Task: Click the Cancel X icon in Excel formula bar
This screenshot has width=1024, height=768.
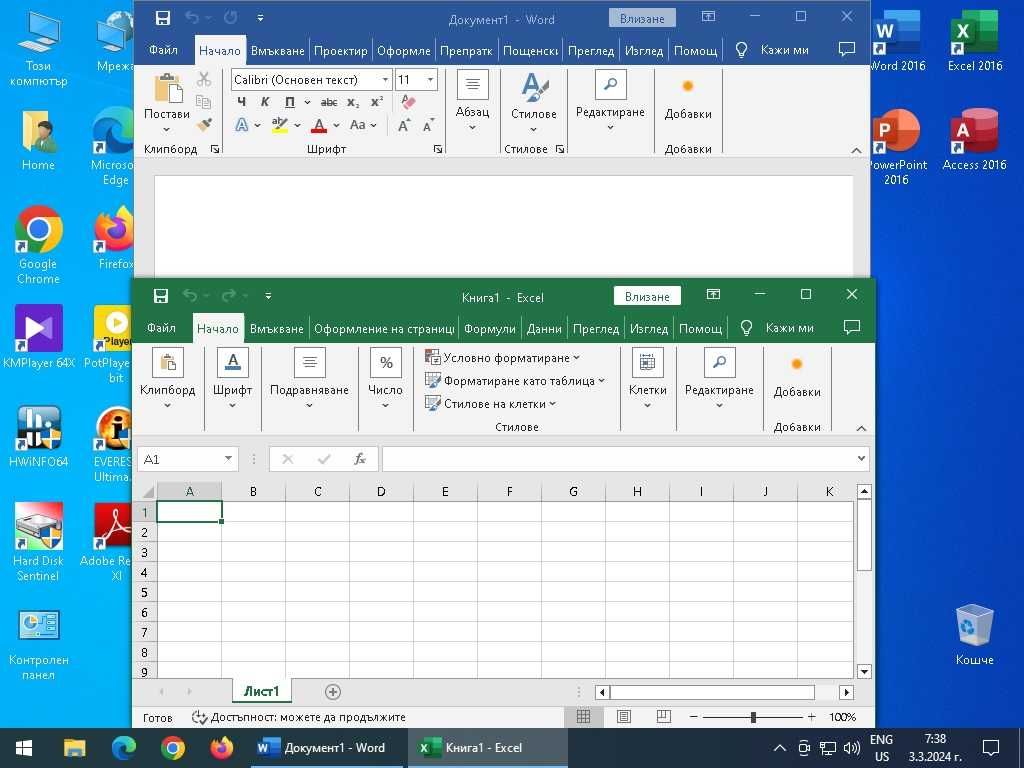Action: [287, 459]
